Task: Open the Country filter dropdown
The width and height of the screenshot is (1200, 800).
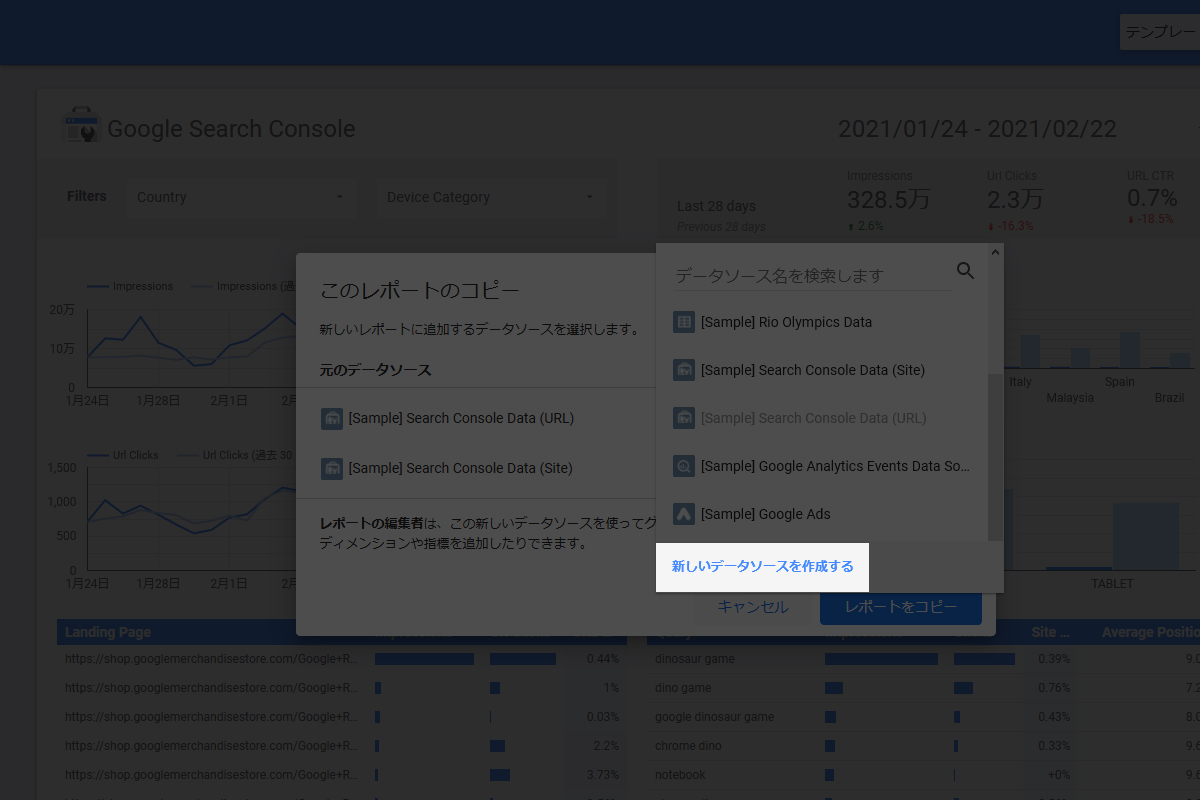Action: pos(240,197)
